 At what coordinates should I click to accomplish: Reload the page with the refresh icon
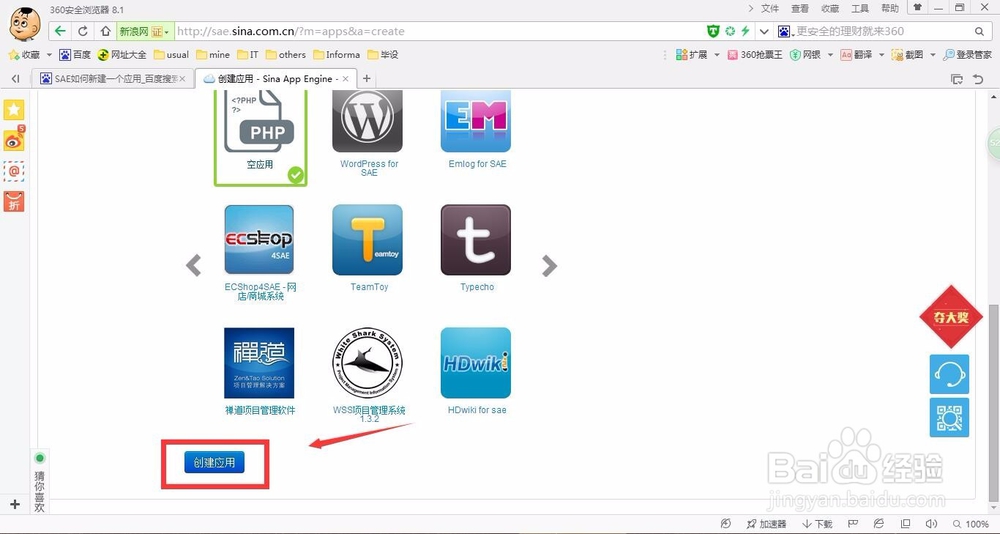click(x=83, y=31)
